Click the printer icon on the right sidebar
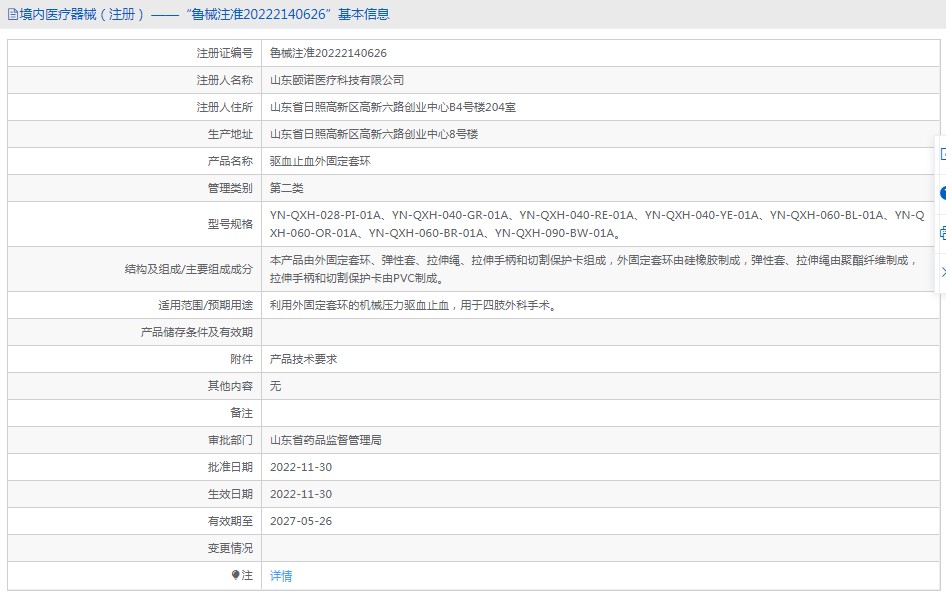Screen dimensions: 946x596 [942, 233]
